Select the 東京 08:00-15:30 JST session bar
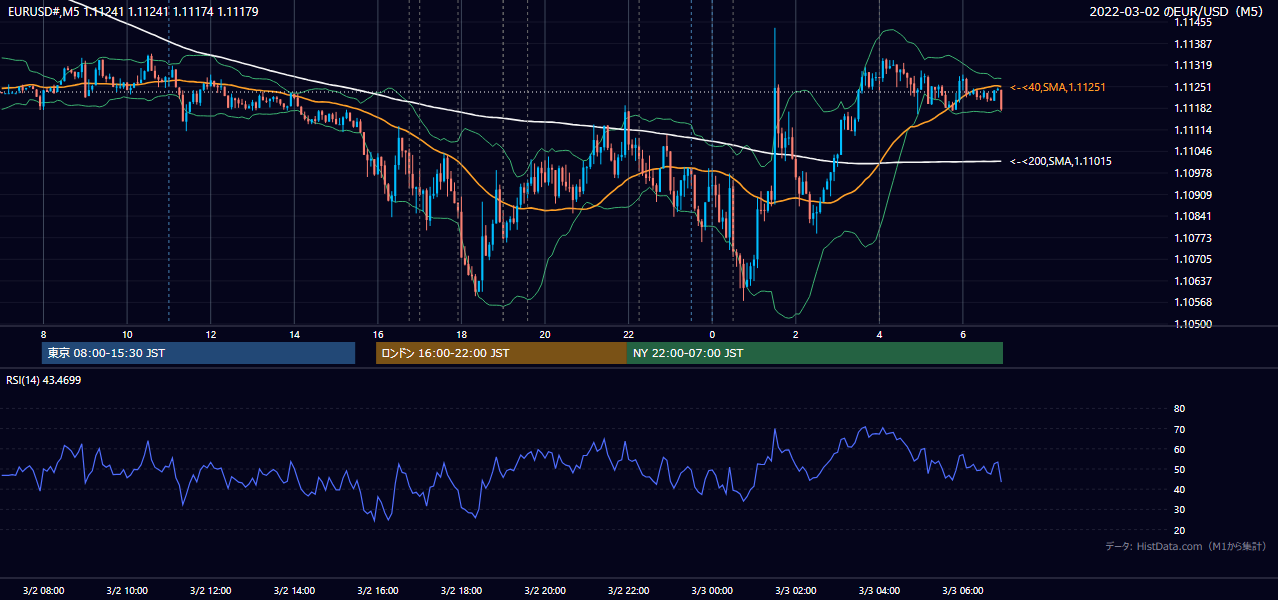Image resolution: width=1278 pixels, height=600 pixels. [x=199, y=353]
